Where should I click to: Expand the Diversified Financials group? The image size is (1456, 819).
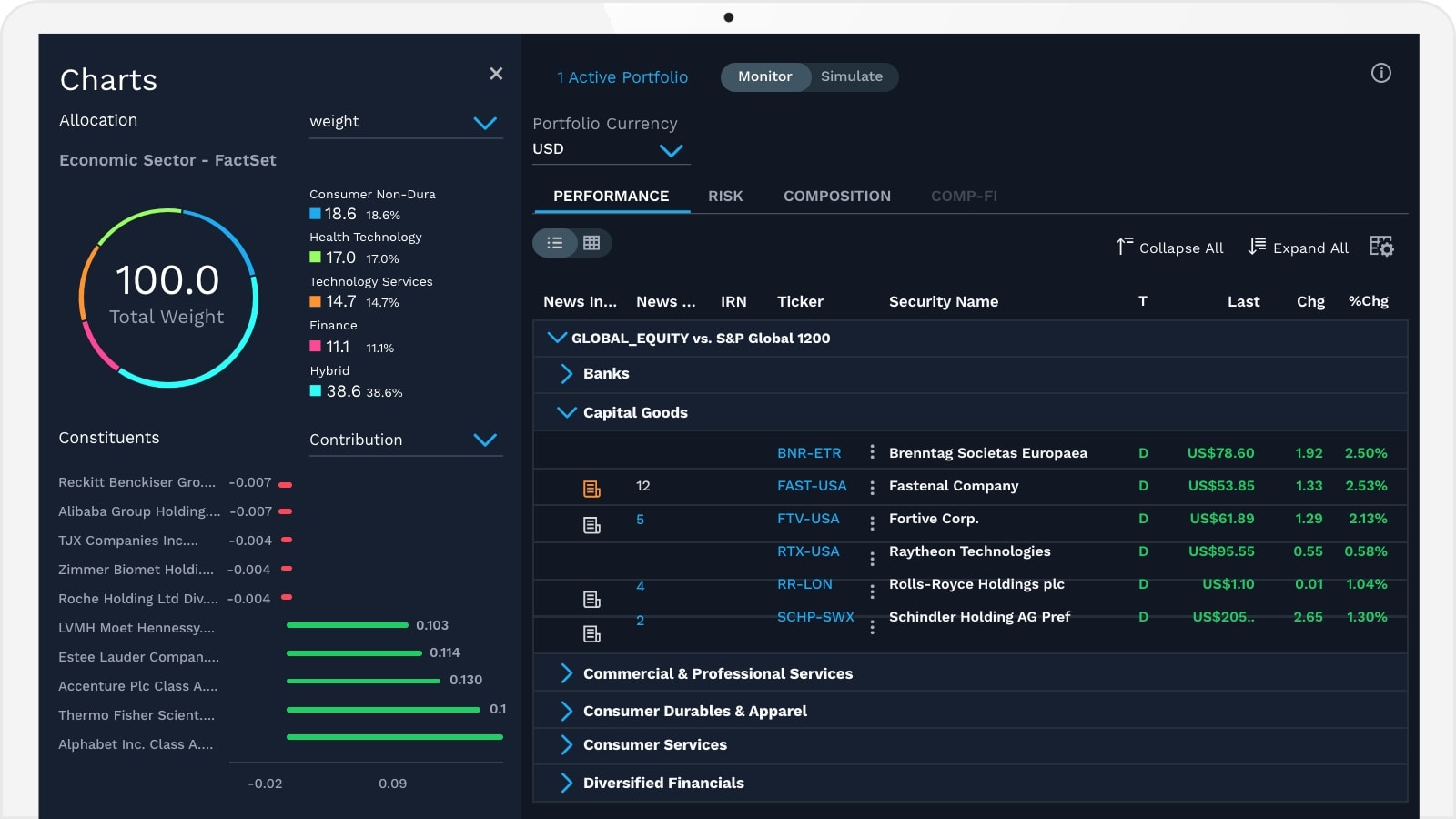(x=566, y=783)
